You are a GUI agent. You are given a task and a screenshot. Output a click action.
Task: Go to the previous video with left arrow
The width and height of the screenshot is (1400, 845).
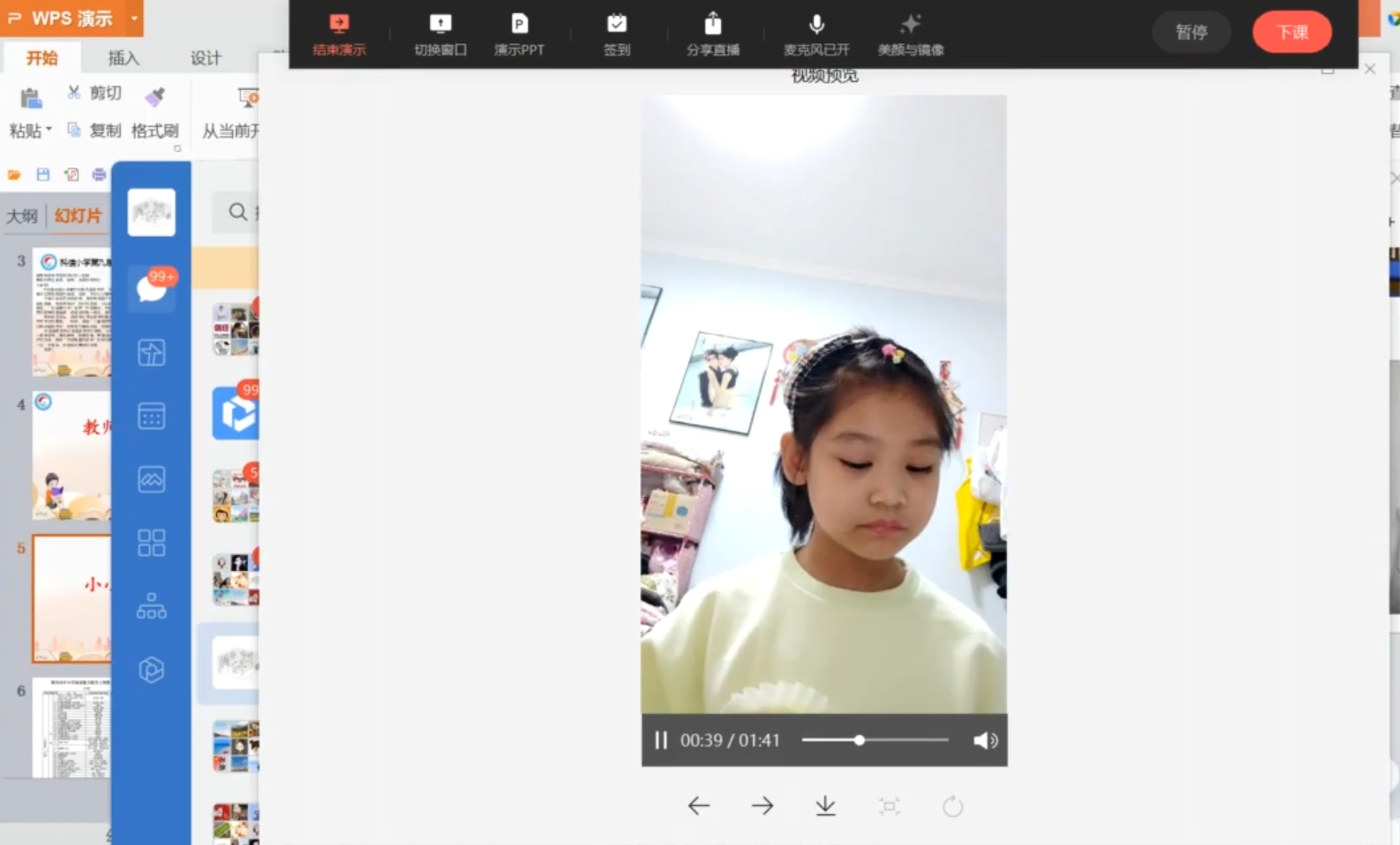698,806
